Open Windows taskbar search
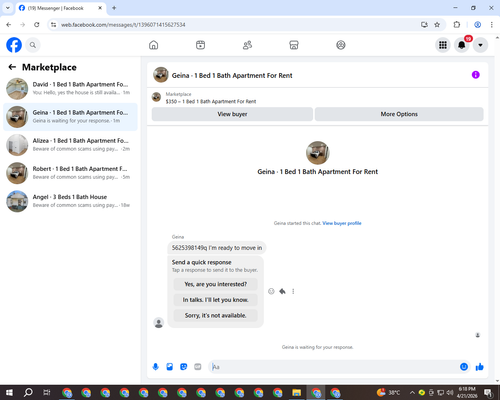Viewport: 500px width, 400px height. [28, 393]
